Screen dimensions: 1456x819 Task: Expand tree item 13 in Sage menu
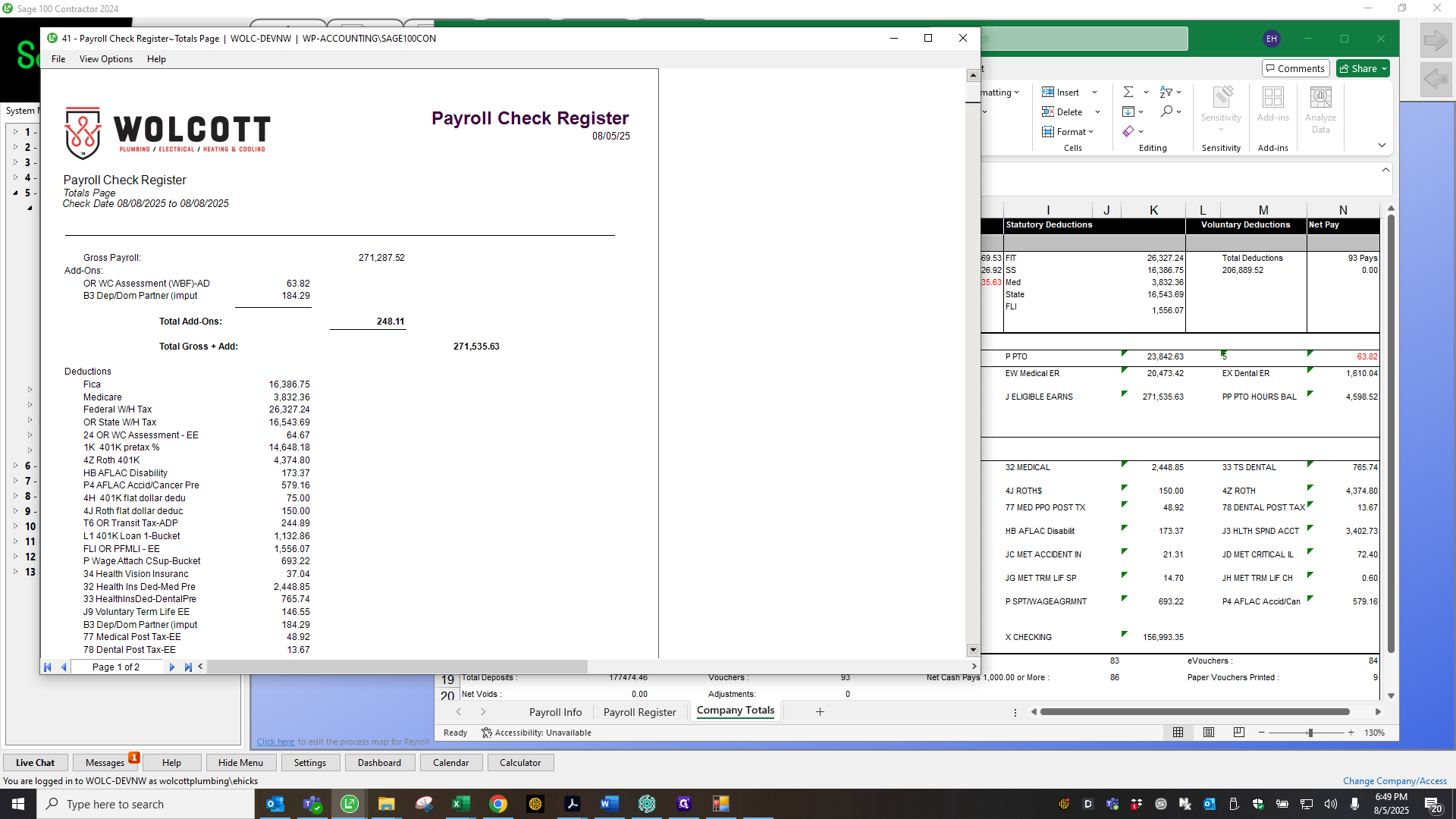15,572
